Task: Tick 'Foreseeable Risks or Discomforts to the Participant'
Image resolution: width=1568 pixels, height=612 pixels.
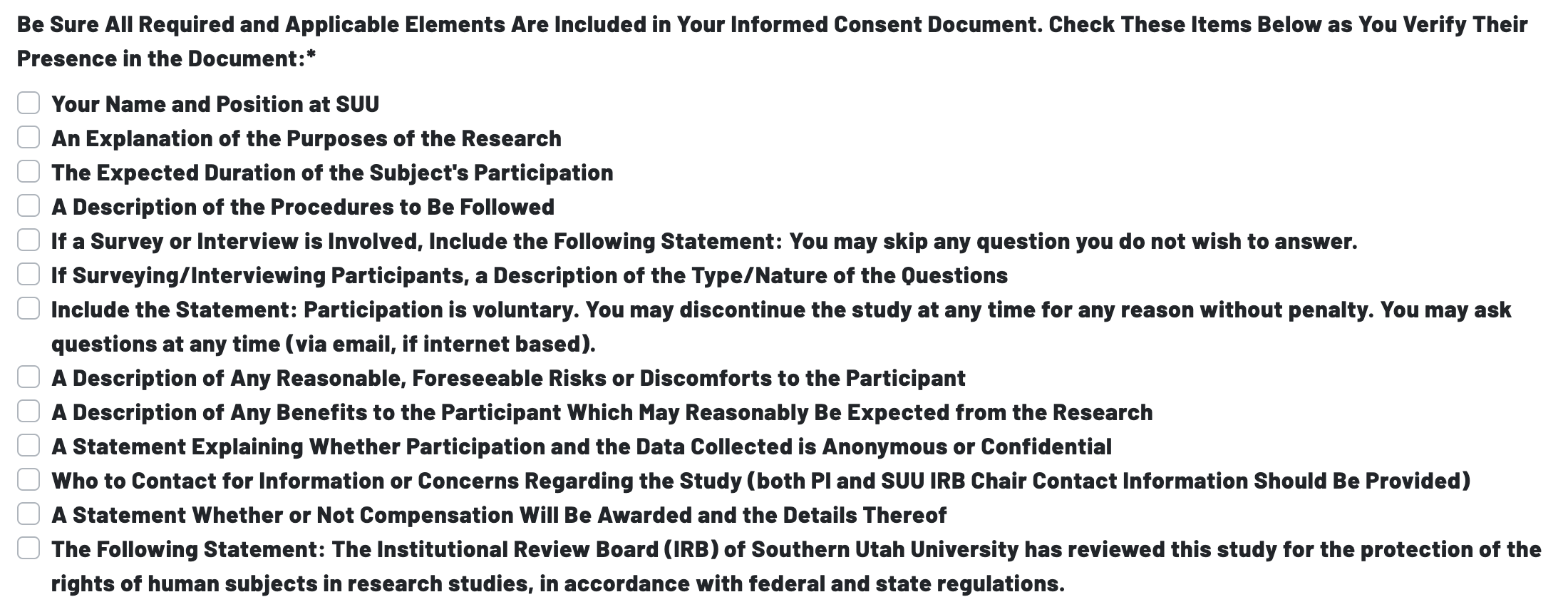Action: (x=29, y=377)
